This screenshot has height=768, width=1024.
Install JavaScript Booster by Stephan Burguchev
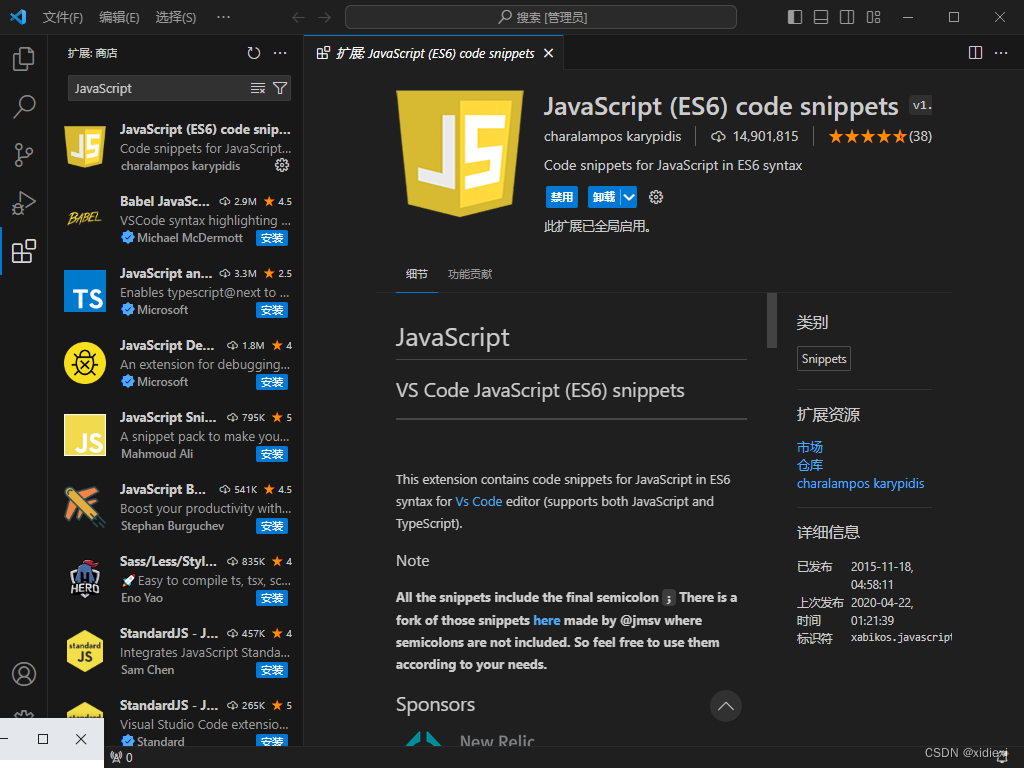[272, 526]
